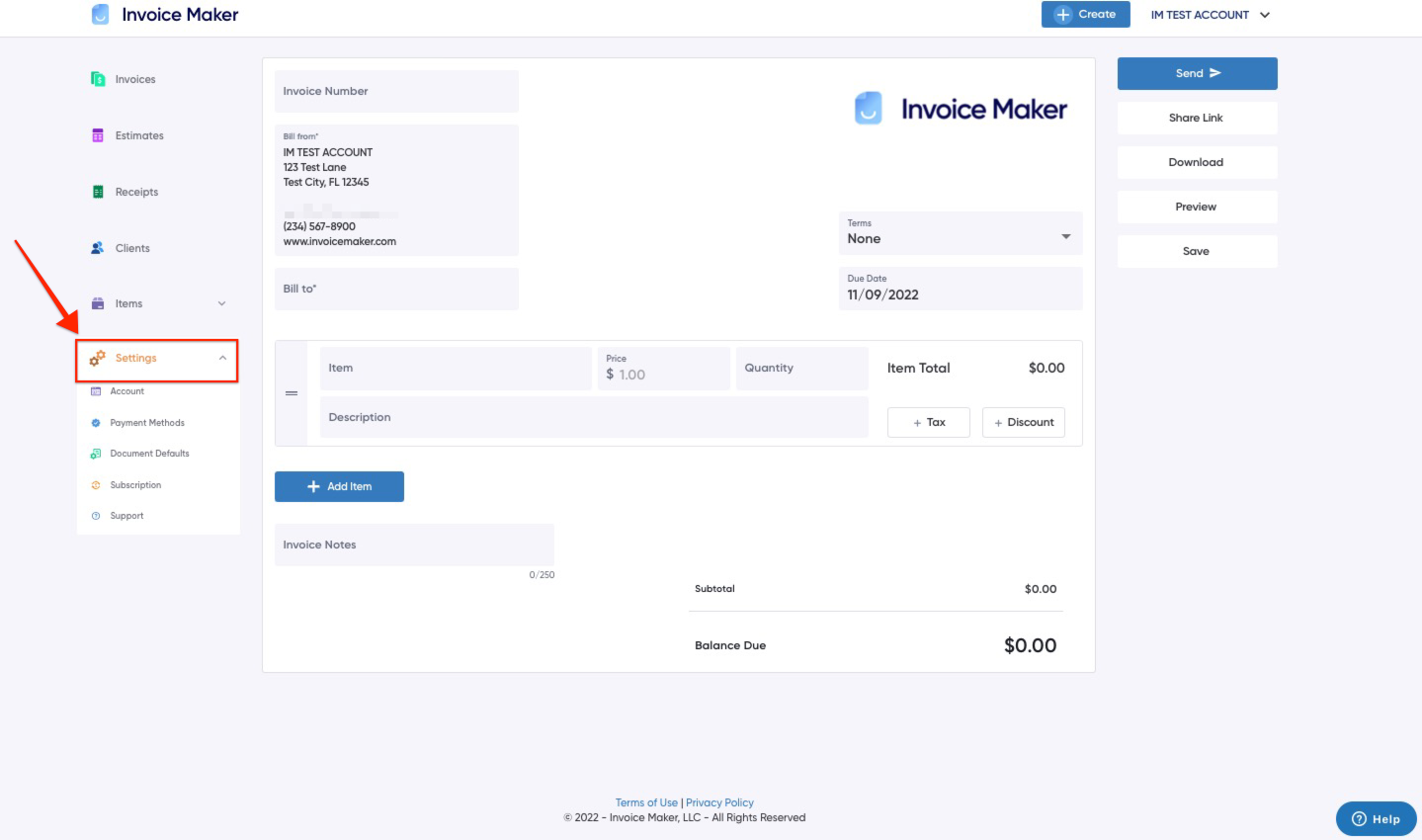Click the Quantity field

coord(802,368)
